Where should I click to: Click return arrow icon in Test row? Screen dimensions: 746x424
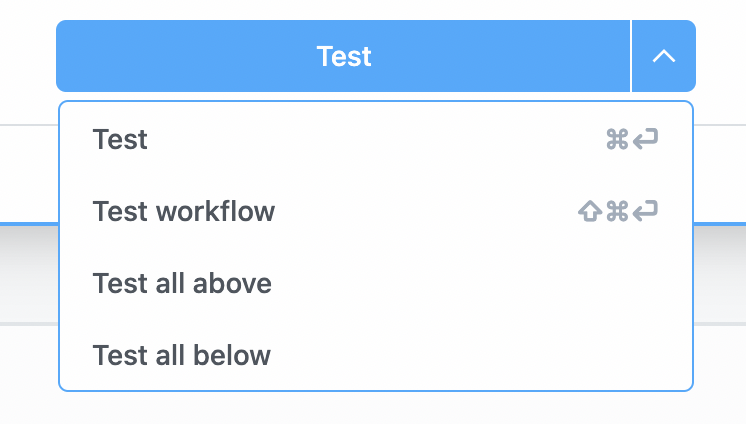pyautogui.click(x=646, y=140)
